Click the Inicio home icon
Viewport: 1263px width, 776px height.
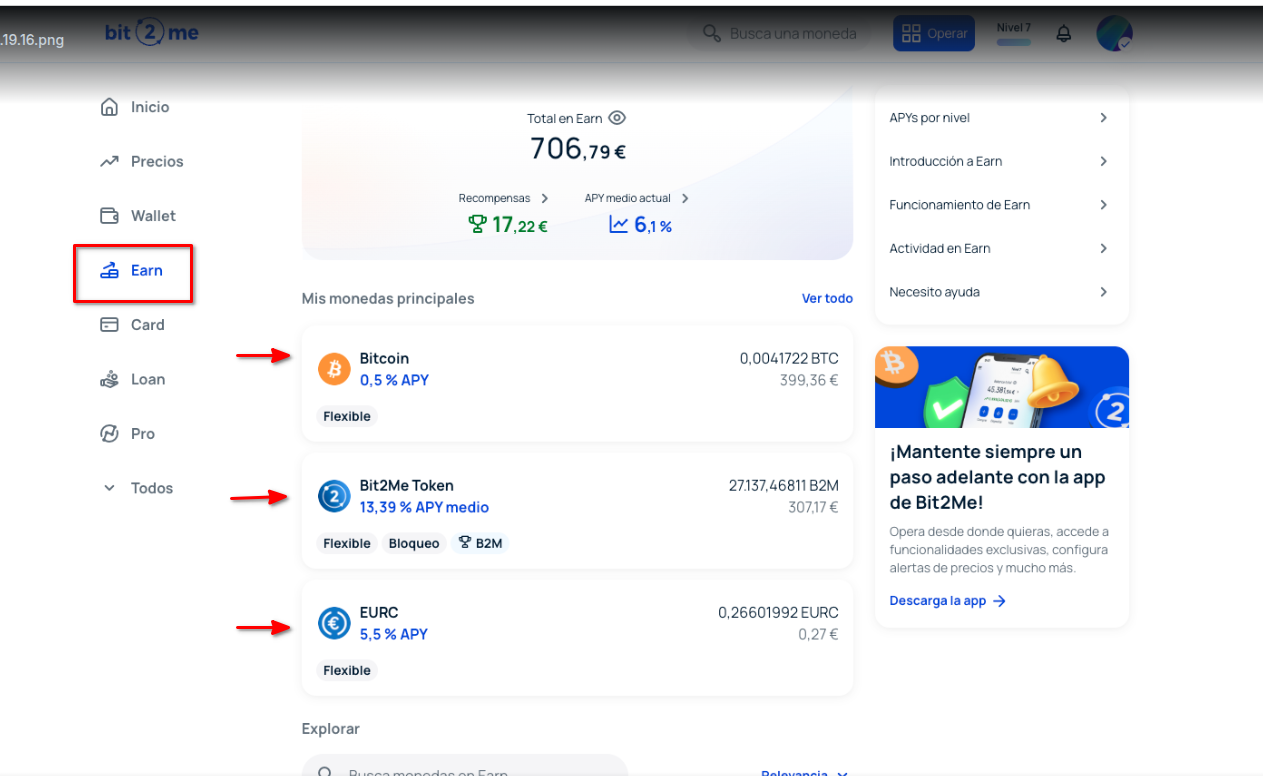[109, 107]
